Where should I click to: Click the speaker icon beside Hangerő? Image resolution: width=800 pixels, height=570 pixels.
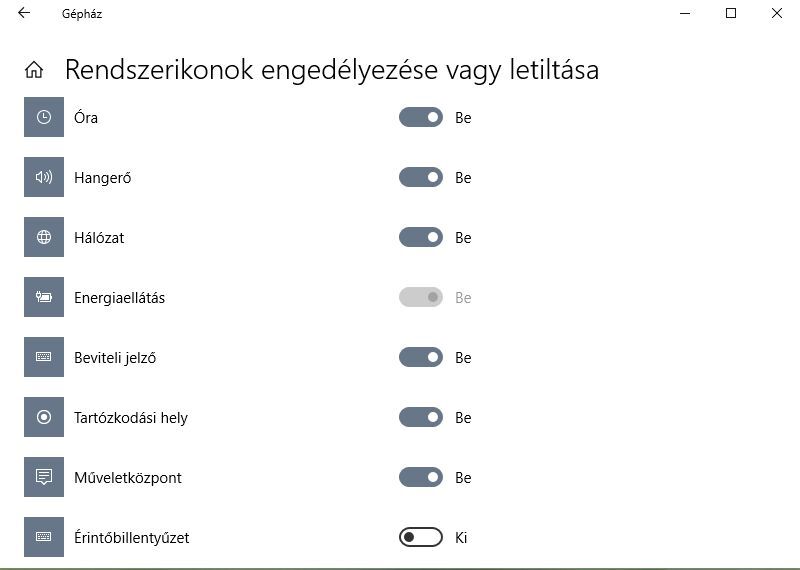pos(44,178)
